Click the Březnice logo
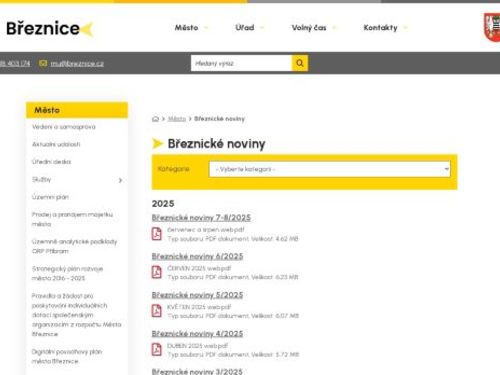Viewport: 500px width, 375px height. (49, 28)
